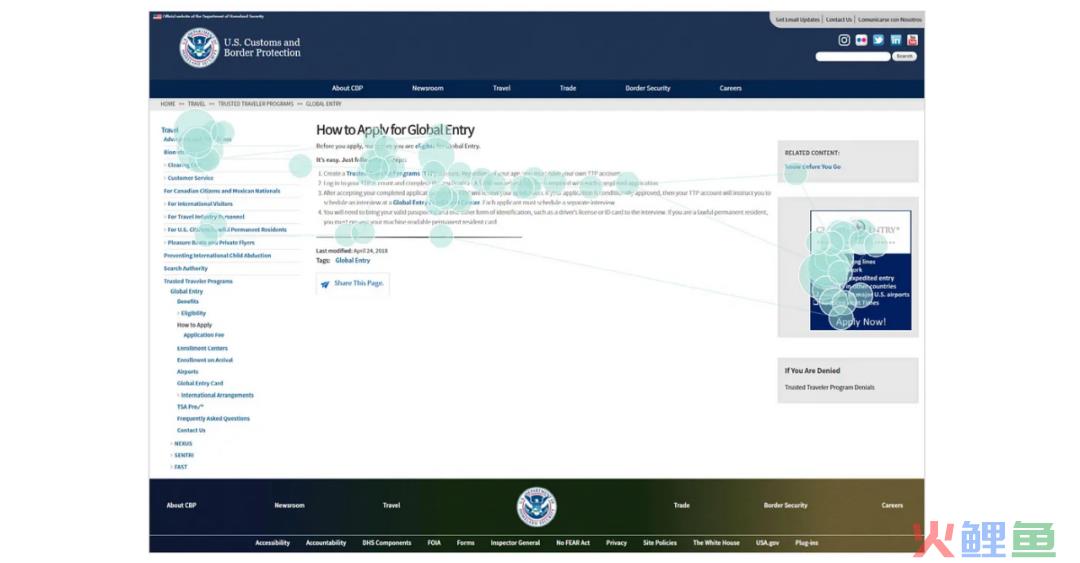1080x563 pixels.
Task: Open USA.gov footer link
Action: (767, 543)
